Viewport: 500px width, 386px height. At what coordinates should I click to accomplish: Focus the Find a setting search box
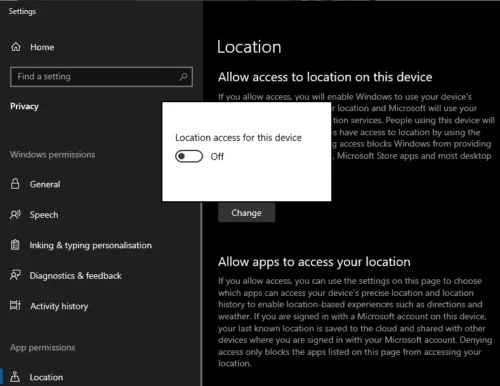[x=101, y=77]
